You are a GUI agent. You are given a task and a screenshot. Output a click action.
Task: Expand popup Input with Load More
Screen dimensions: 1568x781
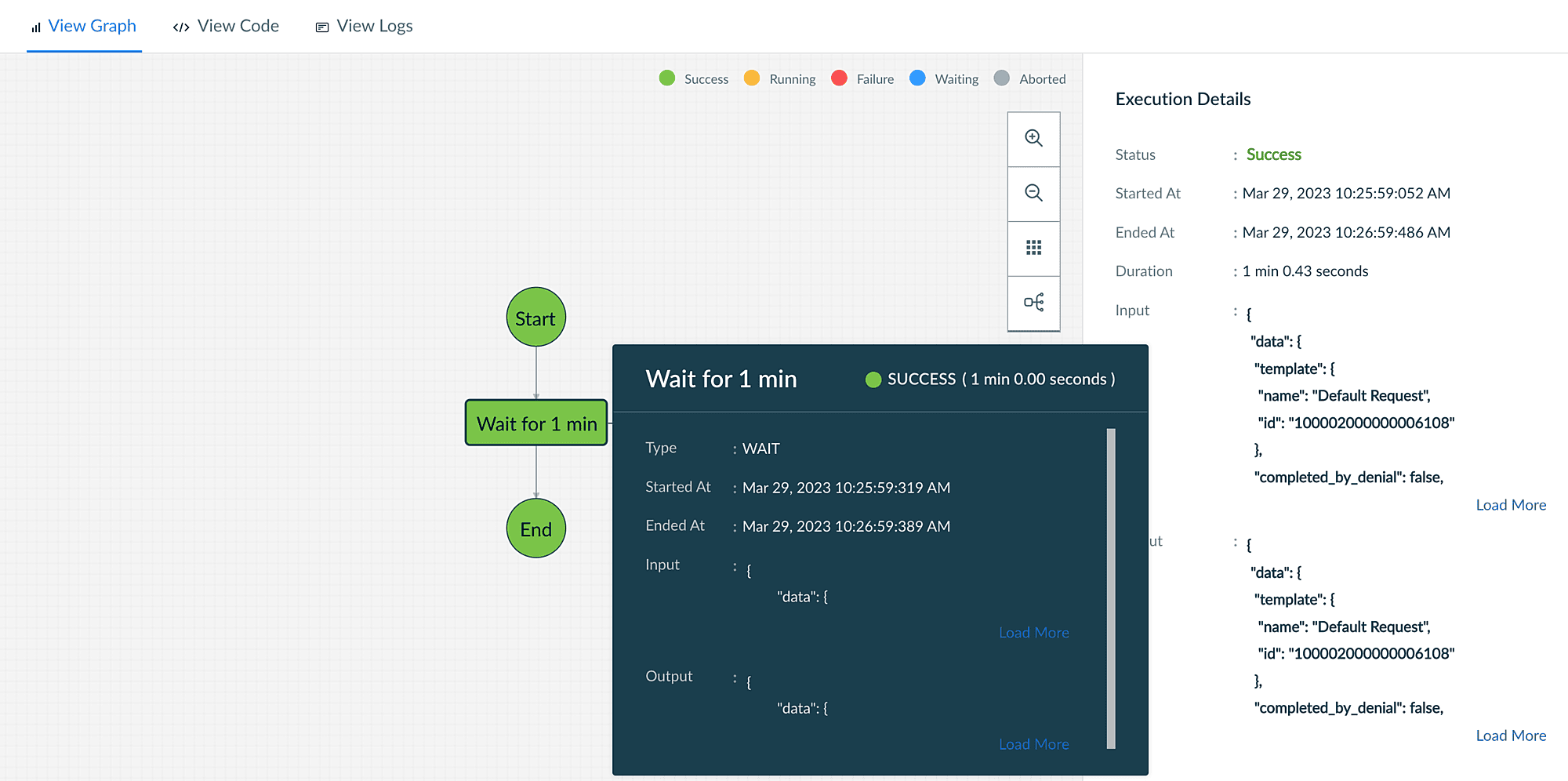point(1033,633)
